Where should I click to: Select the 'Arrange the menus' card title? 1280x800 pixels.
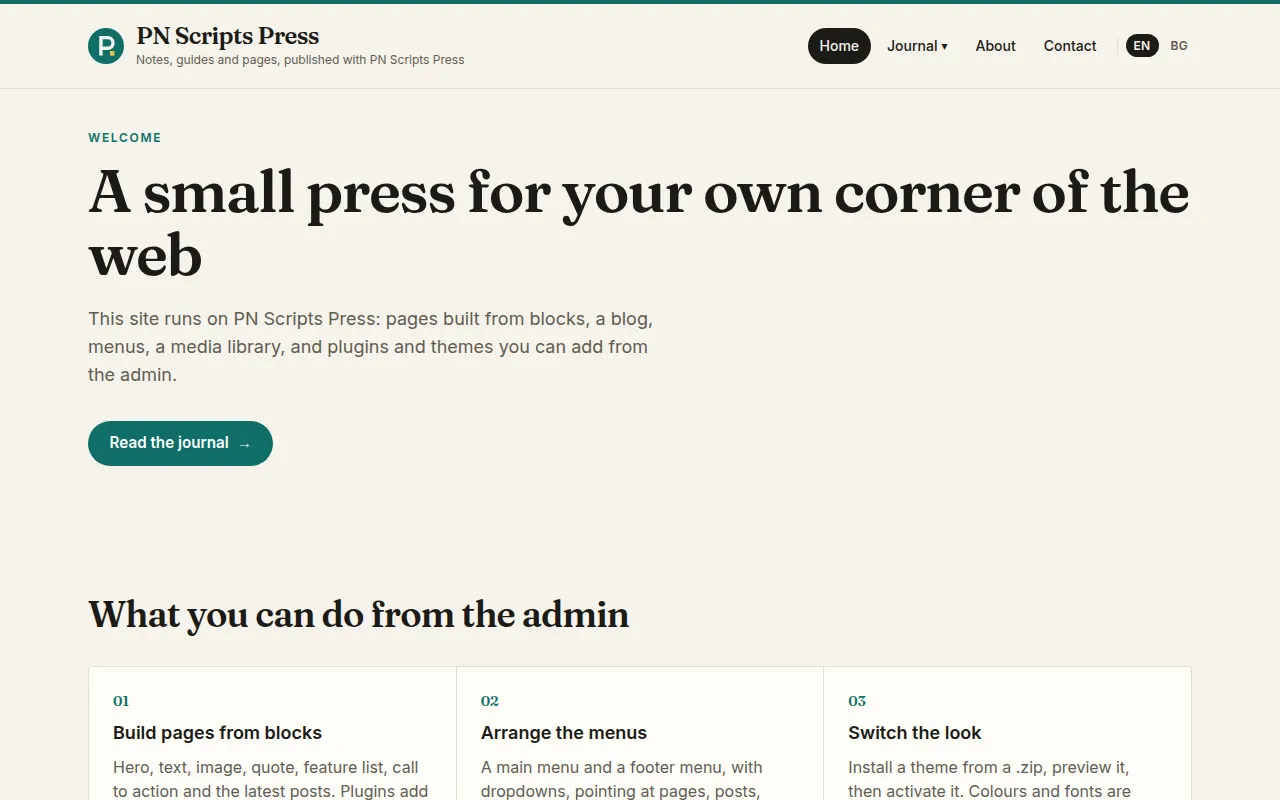(x=564, y=733)
